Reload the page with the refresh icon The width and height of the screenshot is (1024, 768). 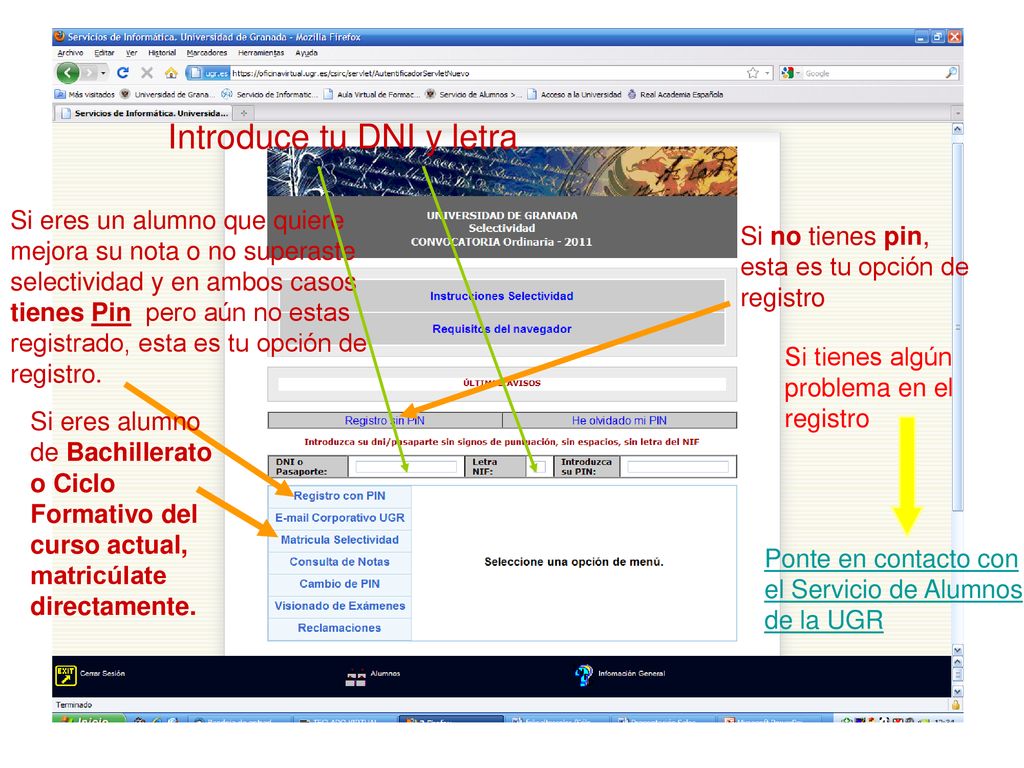pos(123,72)
